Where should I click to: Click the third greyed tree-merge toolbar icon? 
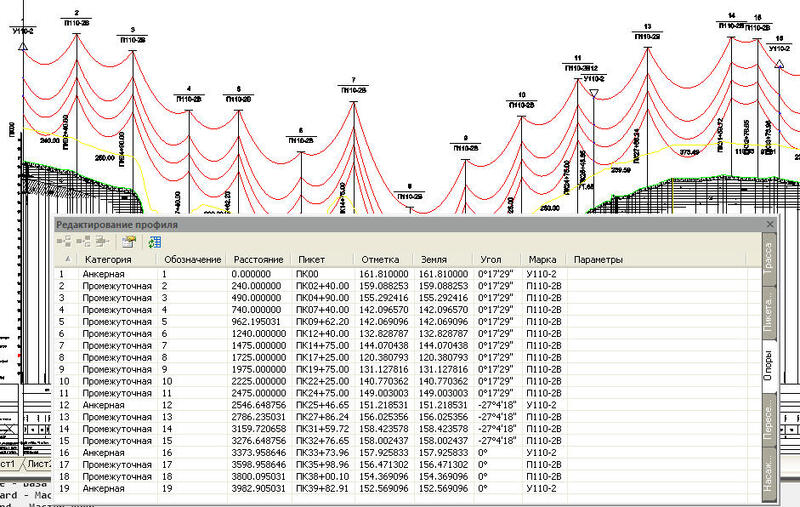tap(103, 242)
